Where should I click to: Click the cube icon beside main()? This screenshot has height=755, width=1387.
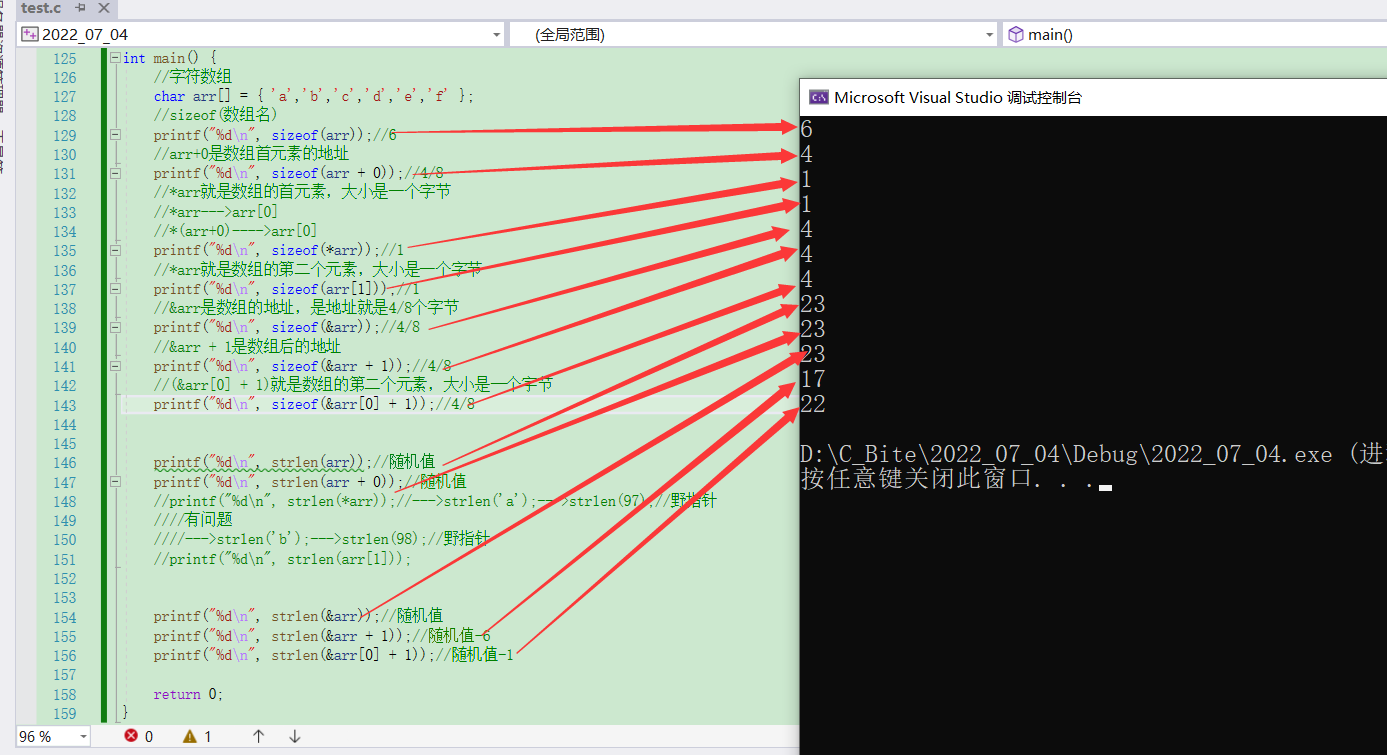click(1016, 35)
